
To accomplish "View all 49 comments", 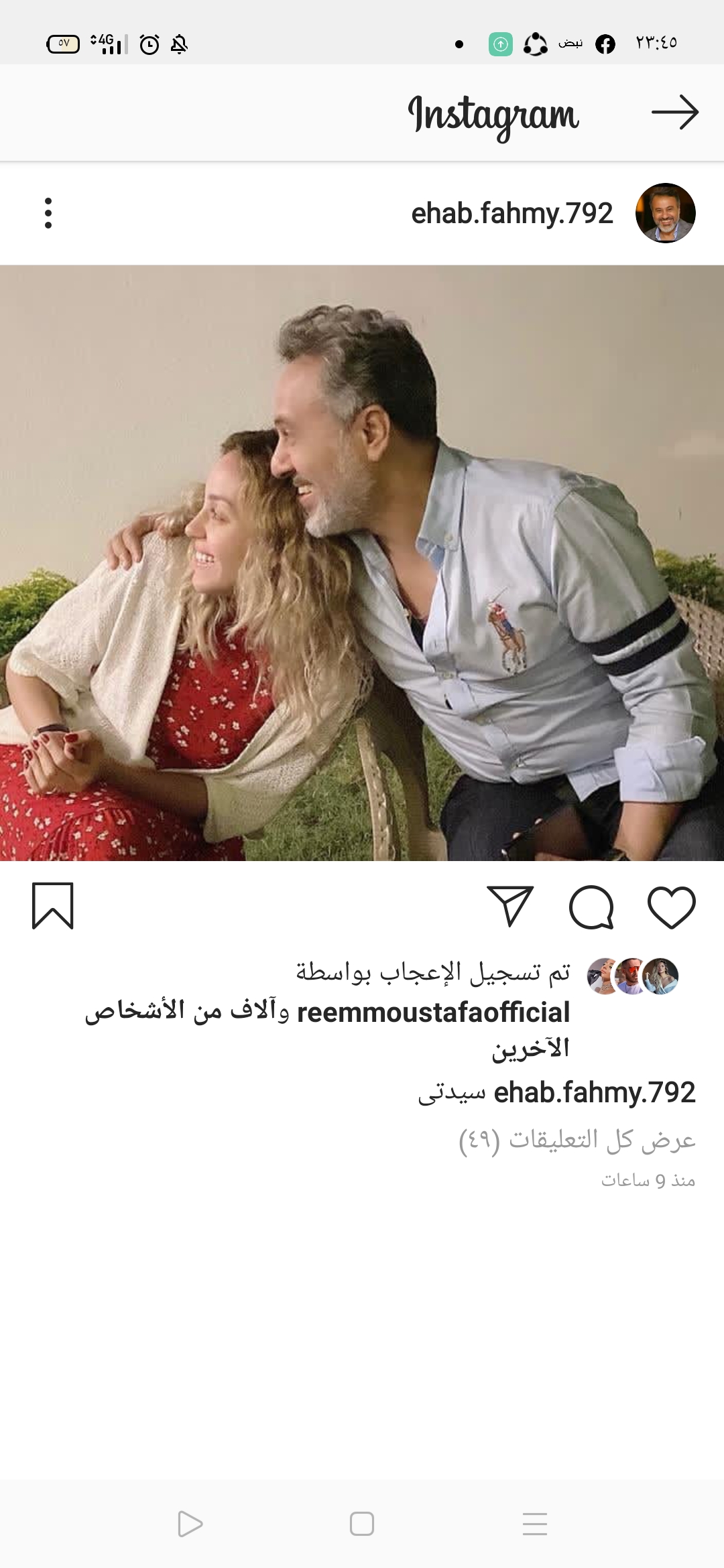I will click(577, 1139).
